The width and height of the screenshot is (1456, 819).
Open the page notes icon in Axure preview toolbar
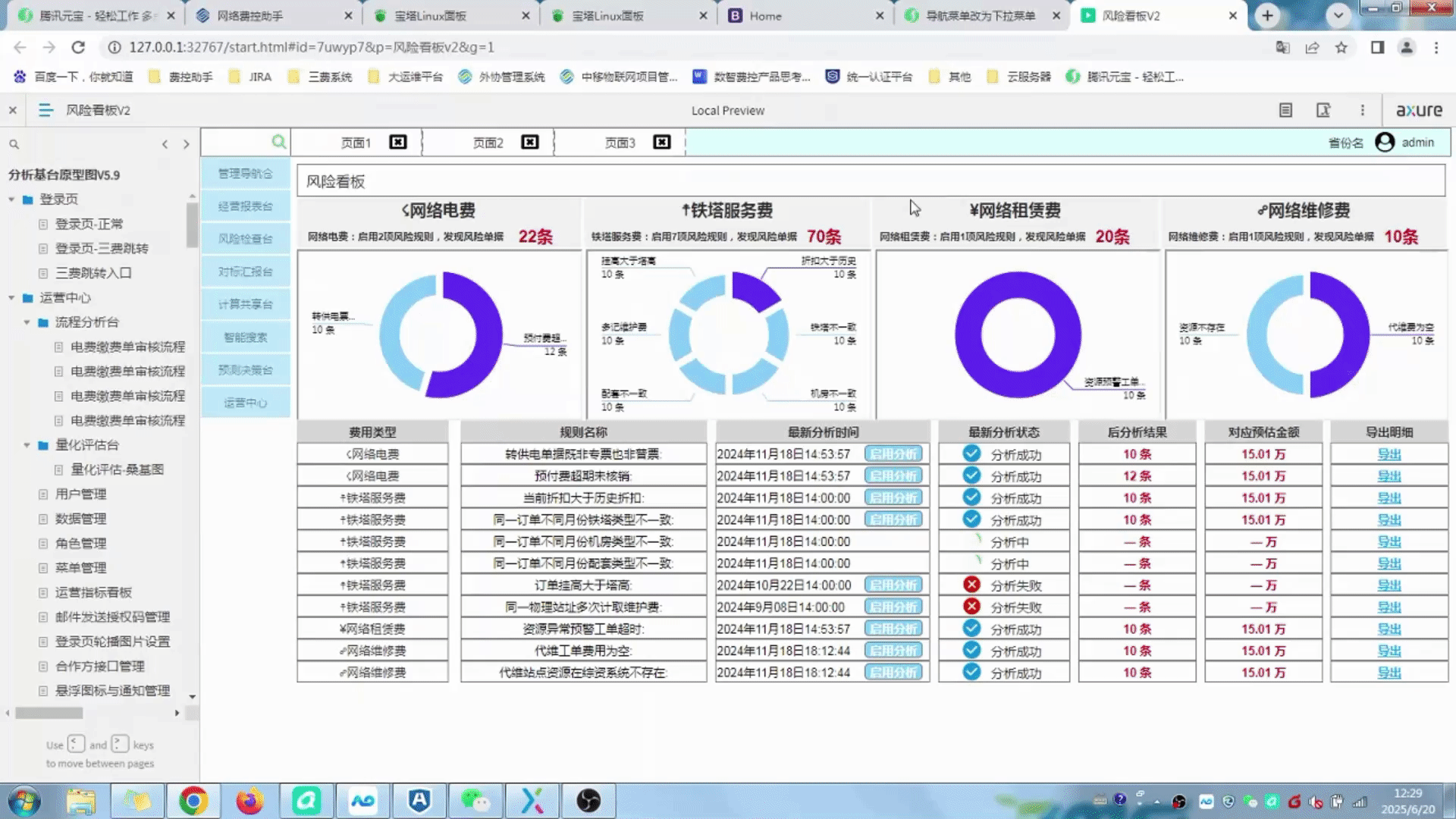point(1285,110)
